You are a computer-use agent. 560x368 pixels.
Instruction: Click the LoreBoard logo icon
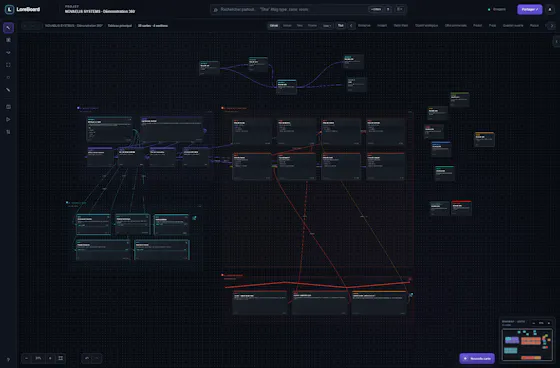coord(10,10)
